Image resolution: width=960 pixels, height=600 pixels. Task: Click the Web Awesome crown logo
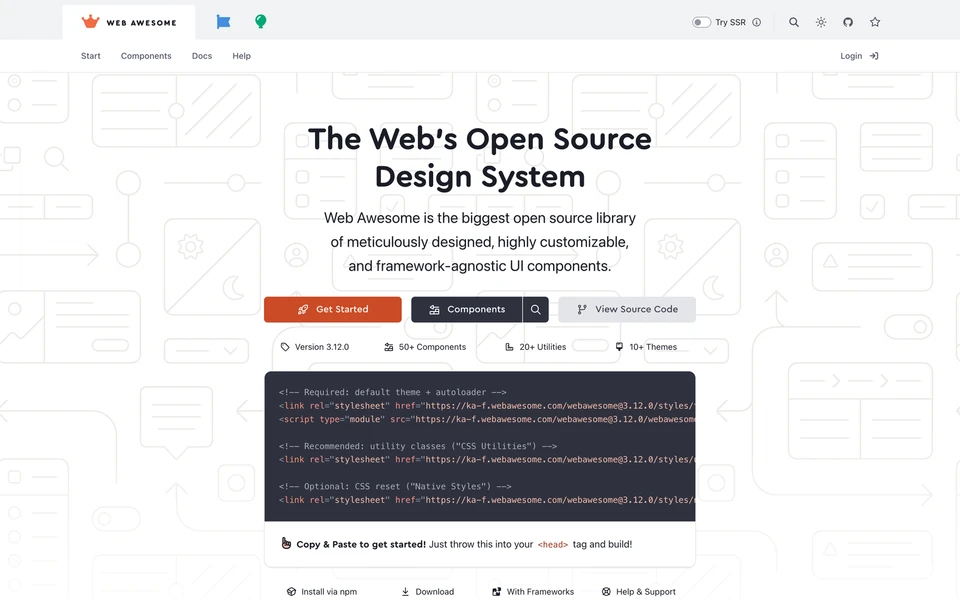tap(91, 22)
